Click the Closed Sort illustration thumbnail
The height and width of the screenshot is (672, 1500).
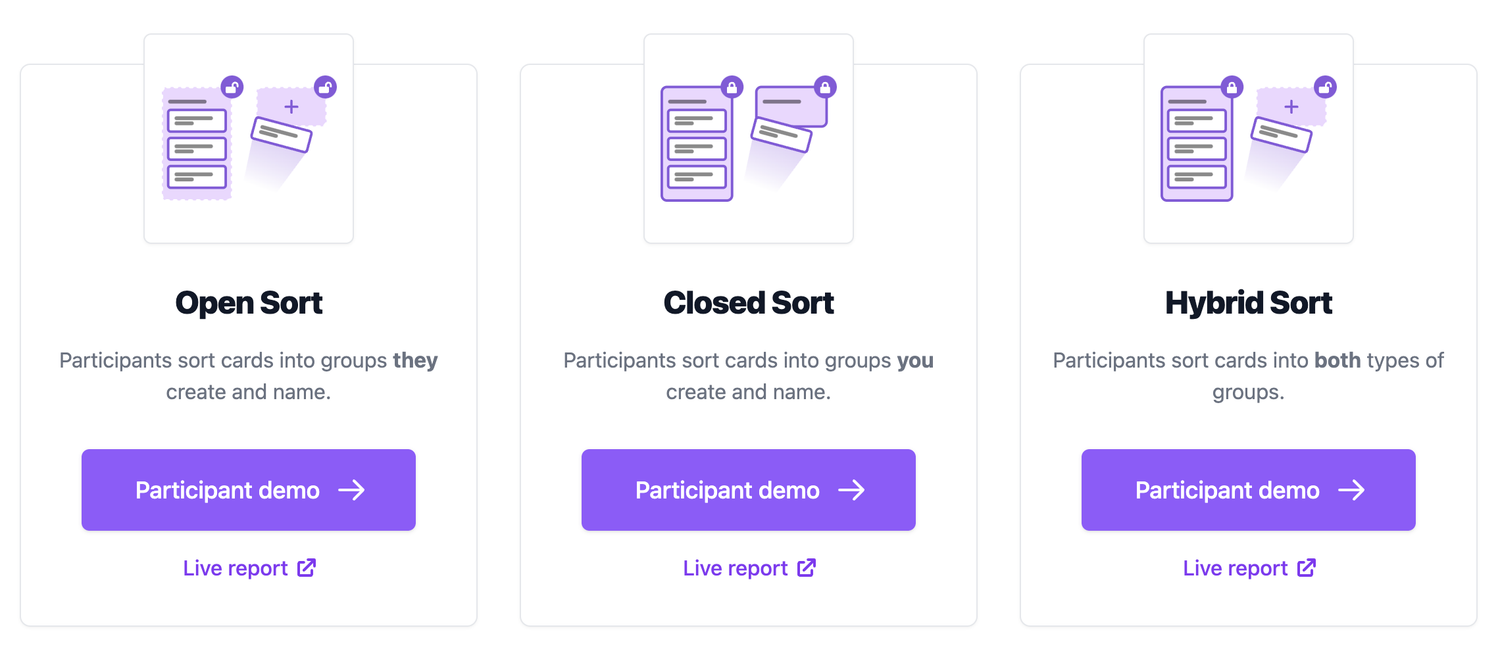pyautogui.click(x=748, y=138)
